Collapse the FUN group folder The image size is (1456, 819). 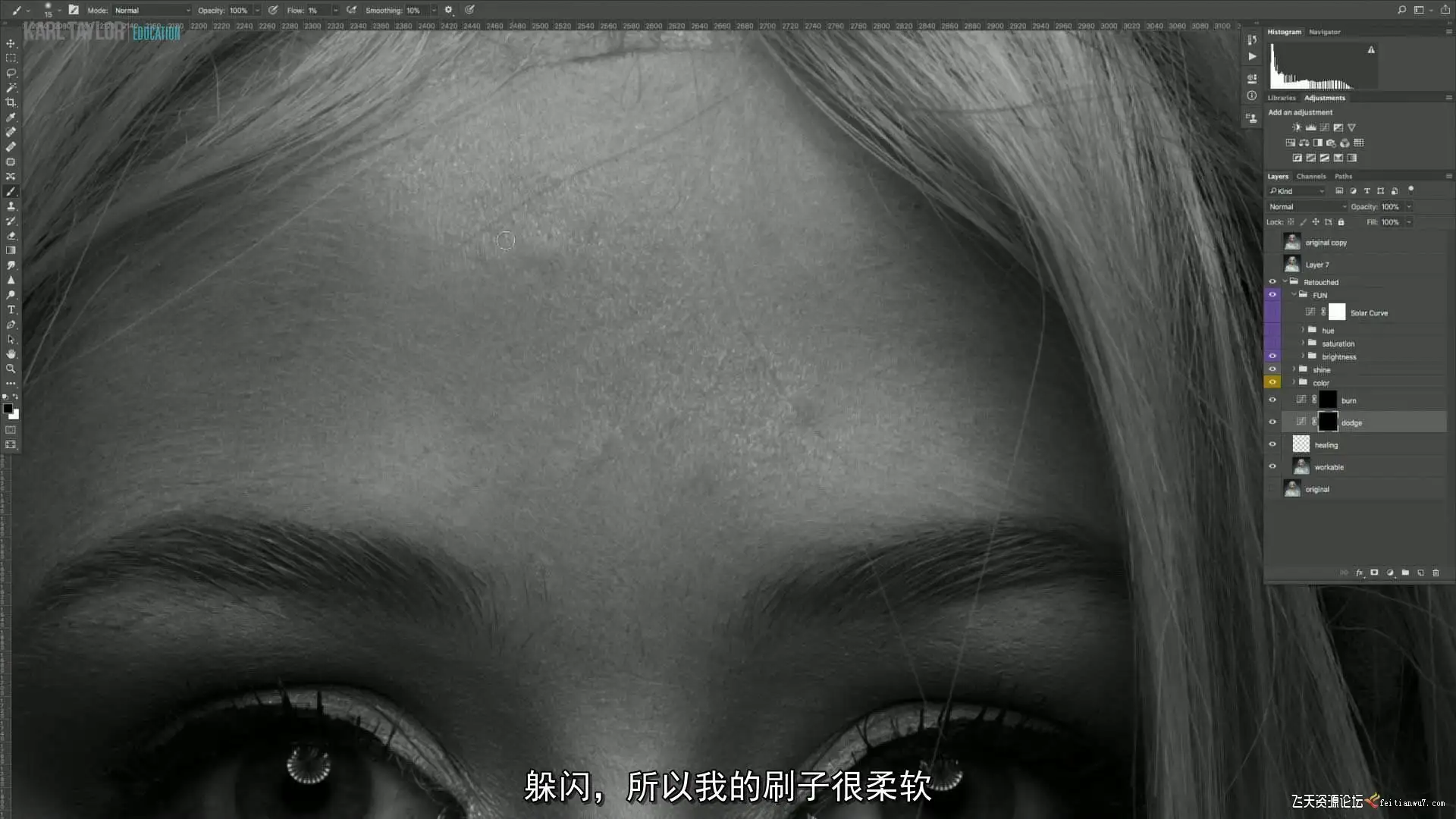pos(1294,295)
